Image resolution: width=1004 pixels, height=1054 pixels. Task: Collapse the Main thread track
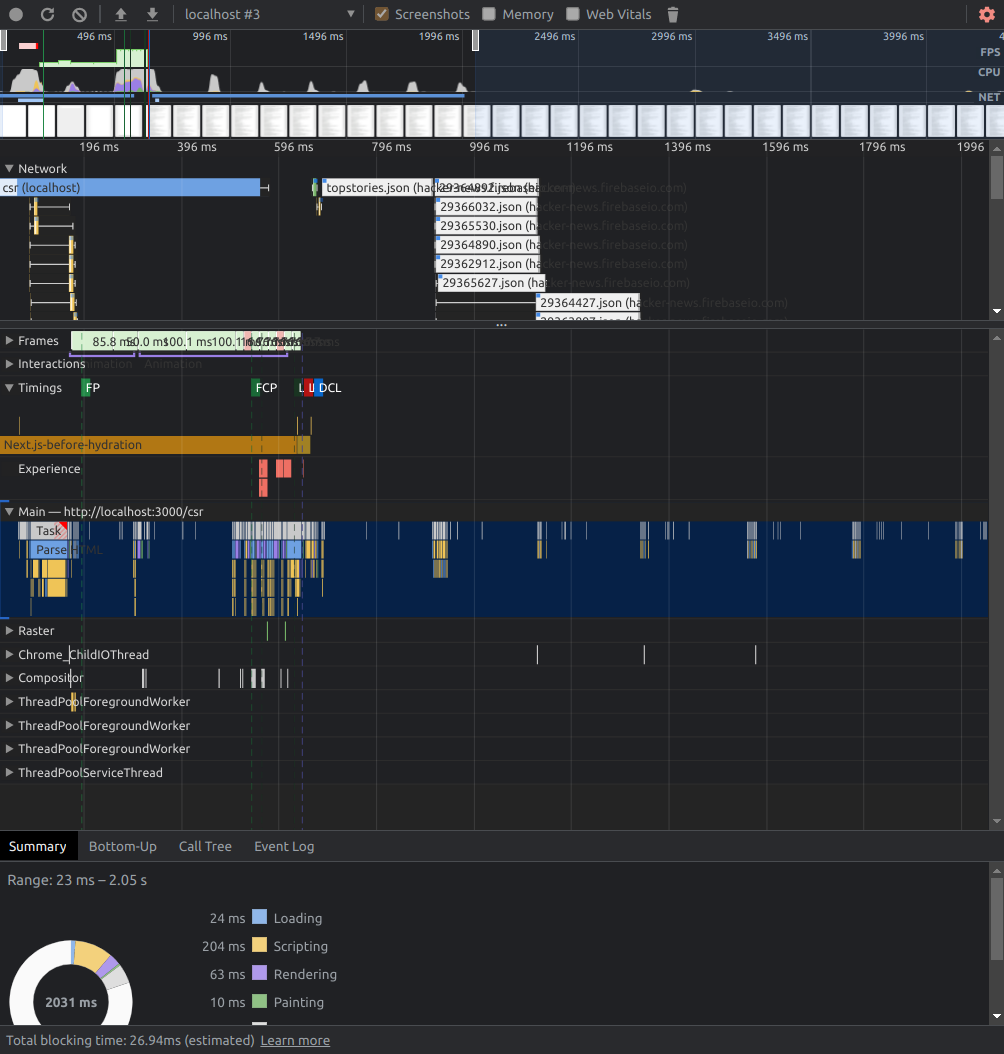coord(9,512)
